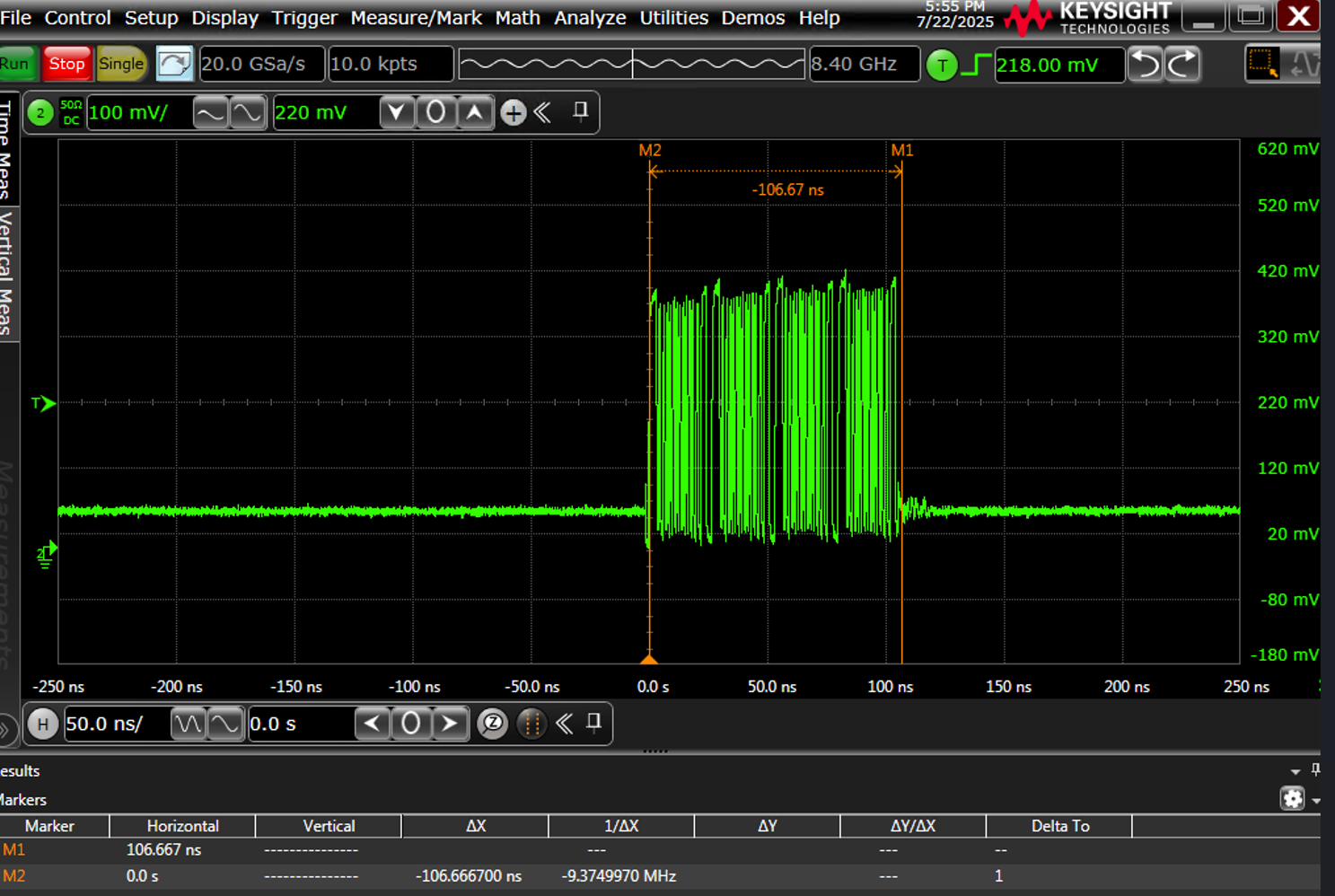Click the 218.00 mV trigger level field
The image size is (1335, 896).
coord(1059,65)
